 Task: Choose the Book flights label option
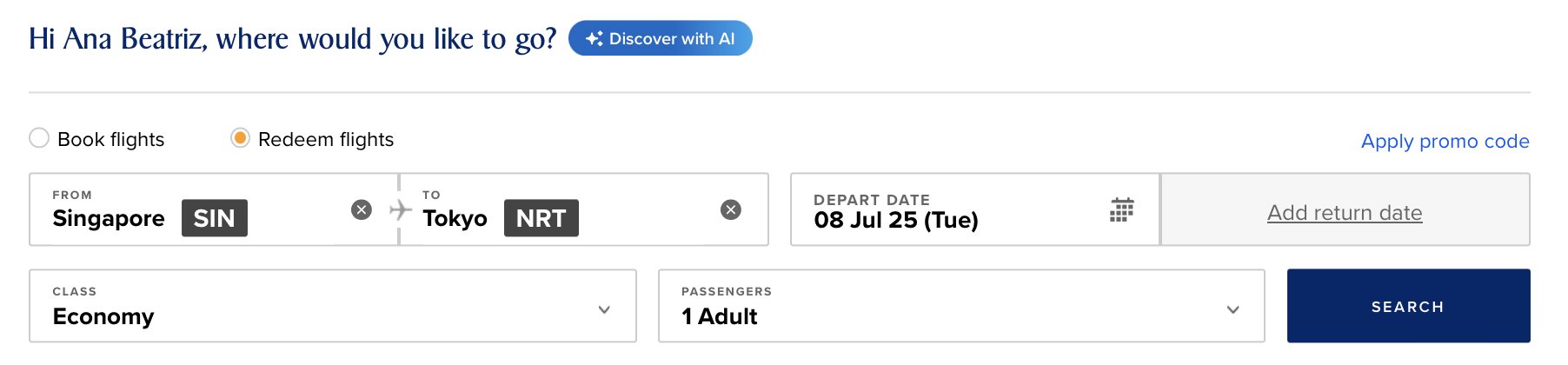pyautogui.click(x=110, y=139)
